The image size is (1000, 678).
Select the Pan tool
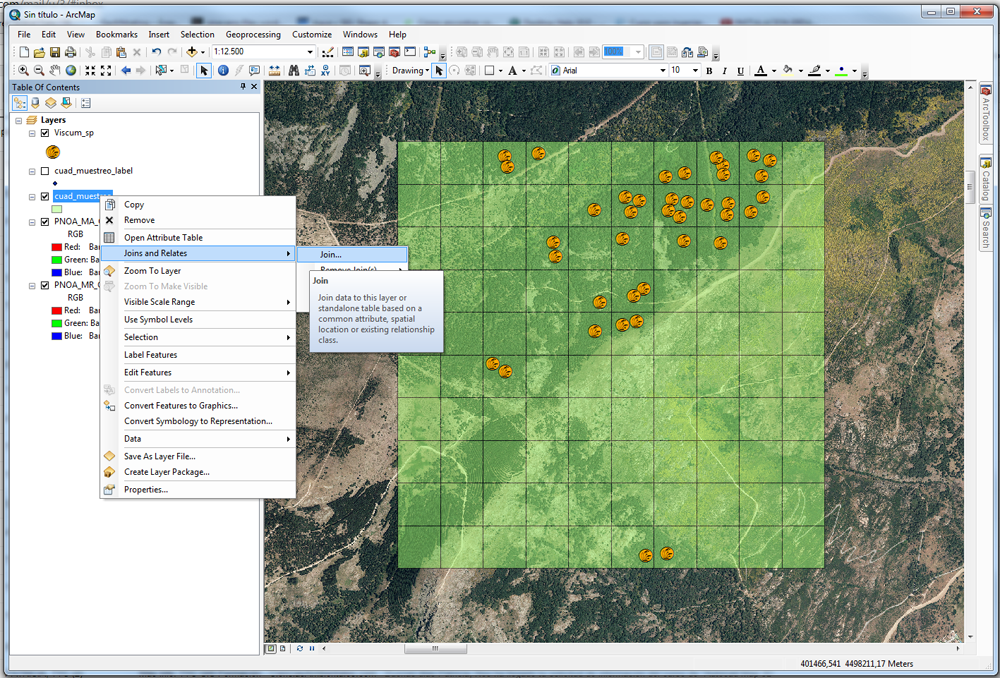(x=53, y=70)
